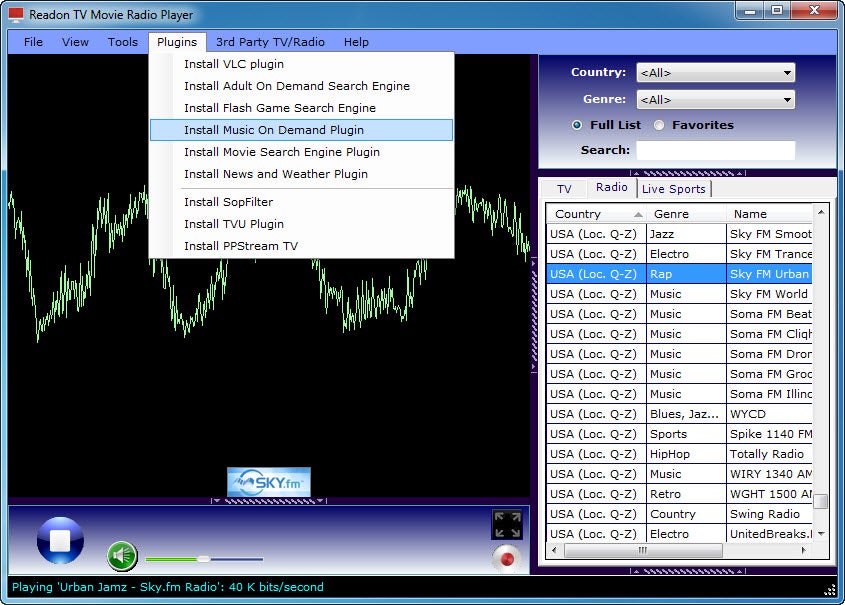Adjust the volume slider handle
The width and height of the screenshot is (845, 605).
point(203,559)
